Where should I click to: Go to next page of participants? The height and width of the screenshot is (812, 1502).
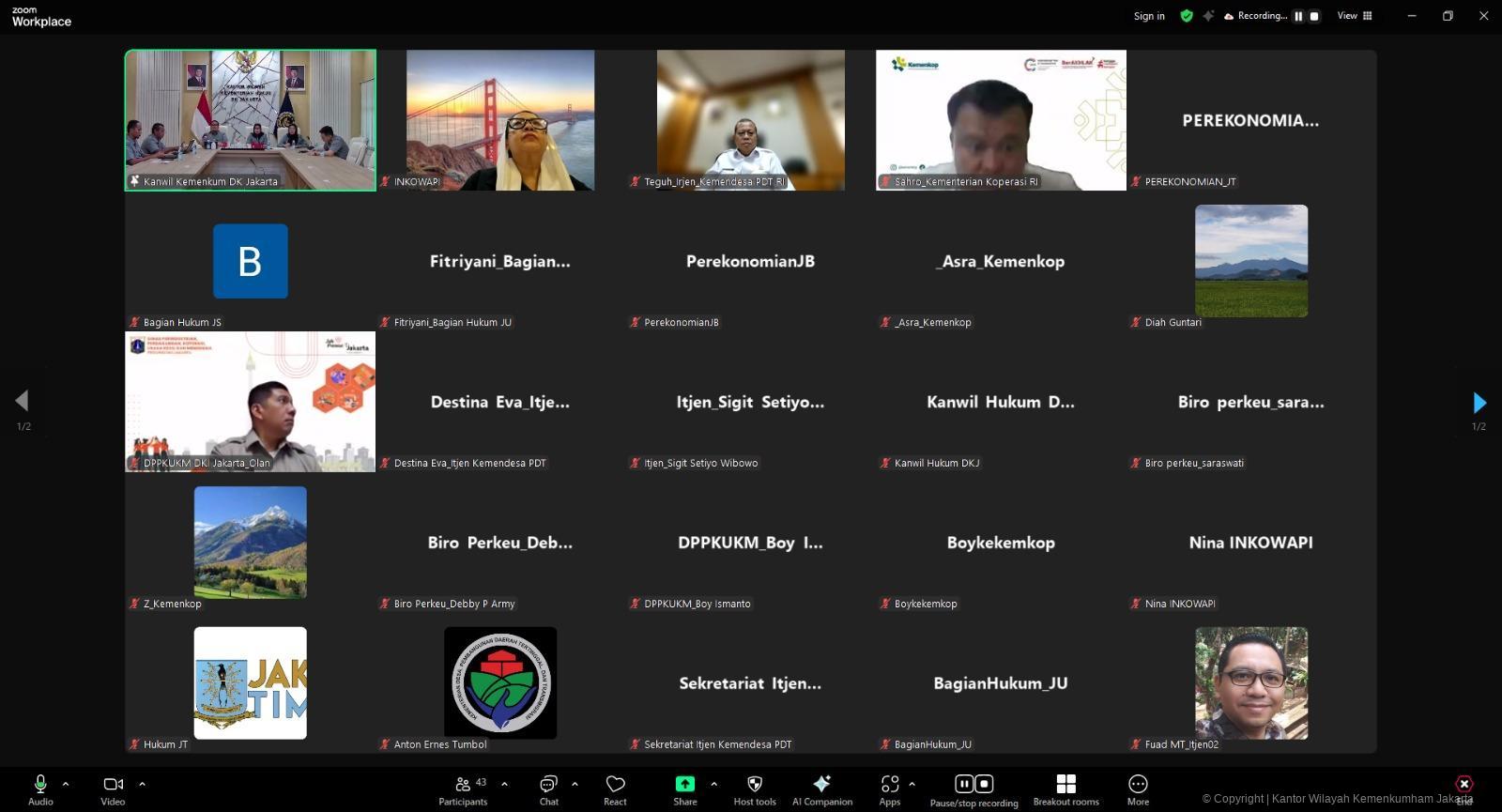click(1479, 403)
